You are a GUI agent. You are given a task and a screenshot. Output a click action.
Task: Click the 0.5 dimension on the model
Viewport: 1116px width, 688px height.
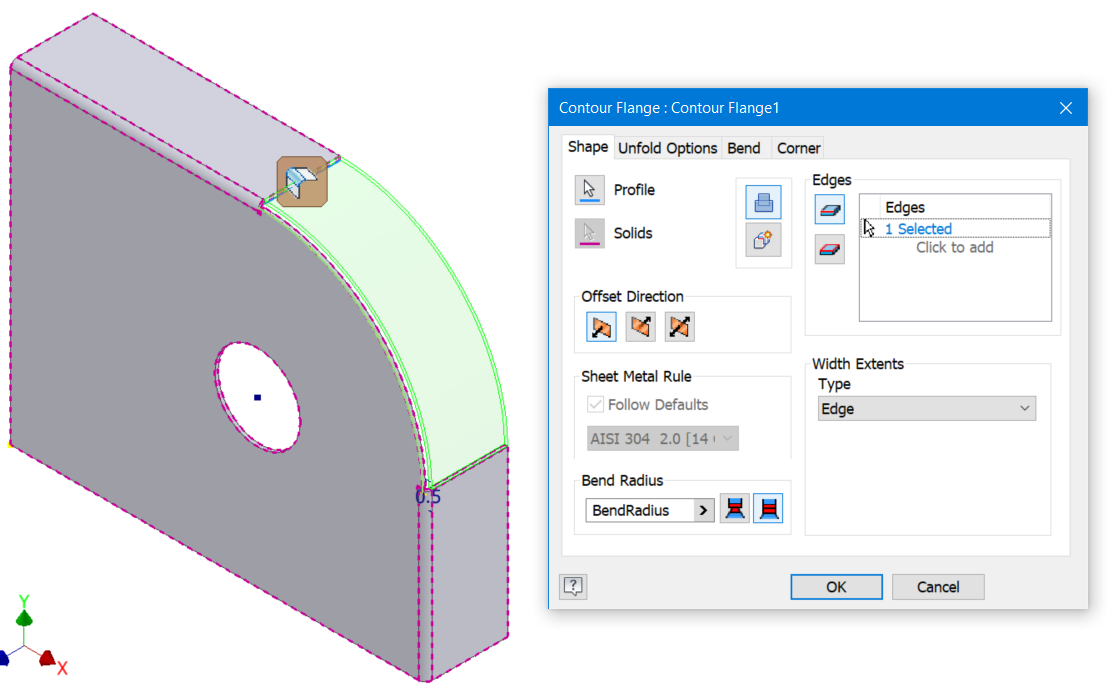pos(428,497)
